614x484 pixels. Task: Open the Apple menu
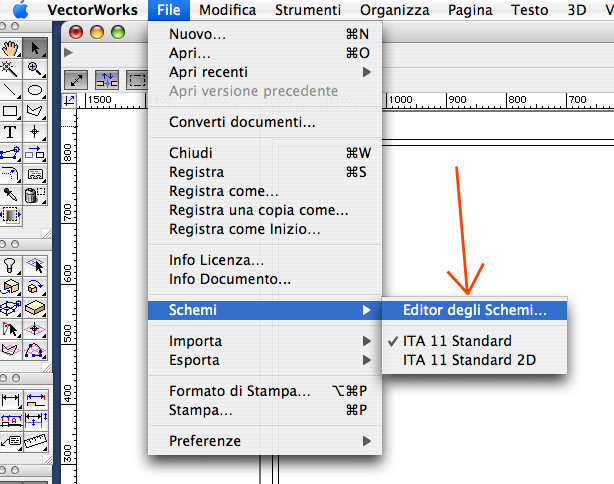click(x=20, y=10)
